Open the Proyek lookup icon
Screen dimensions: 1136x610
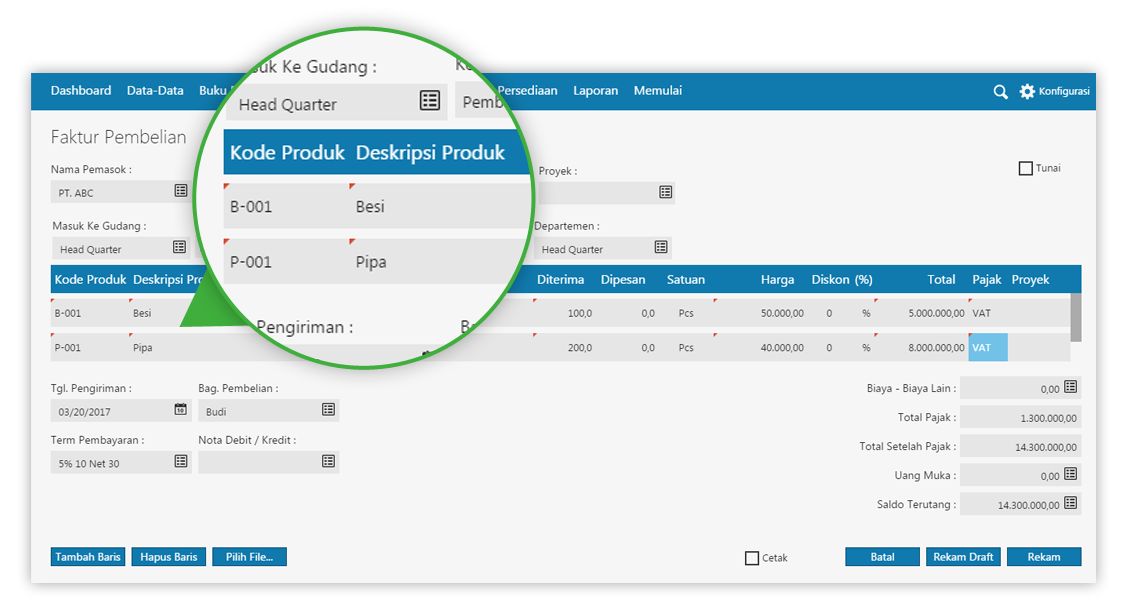(665, 192)
